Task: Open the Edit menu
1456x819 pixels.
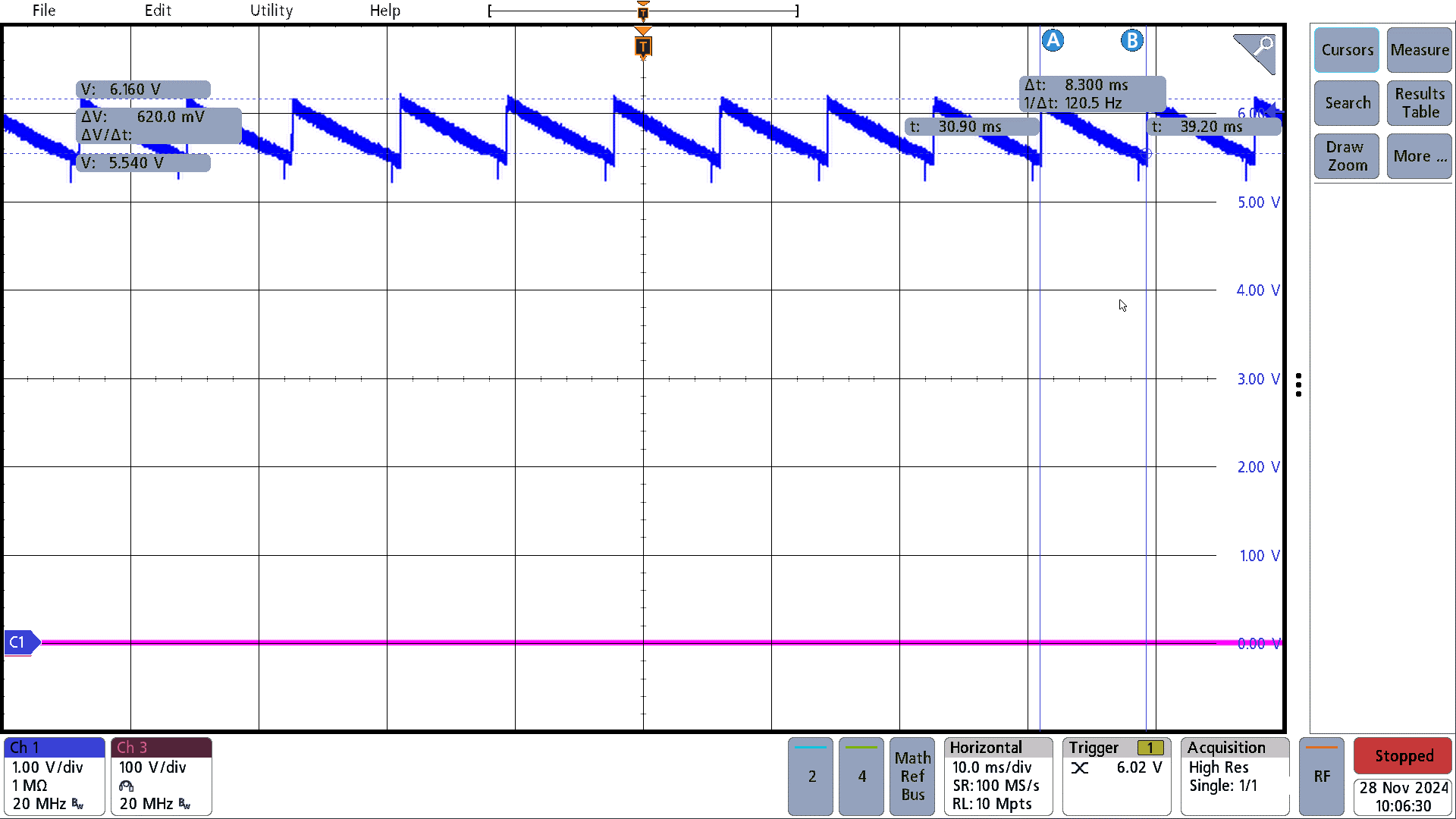Action: pos(158,11)
